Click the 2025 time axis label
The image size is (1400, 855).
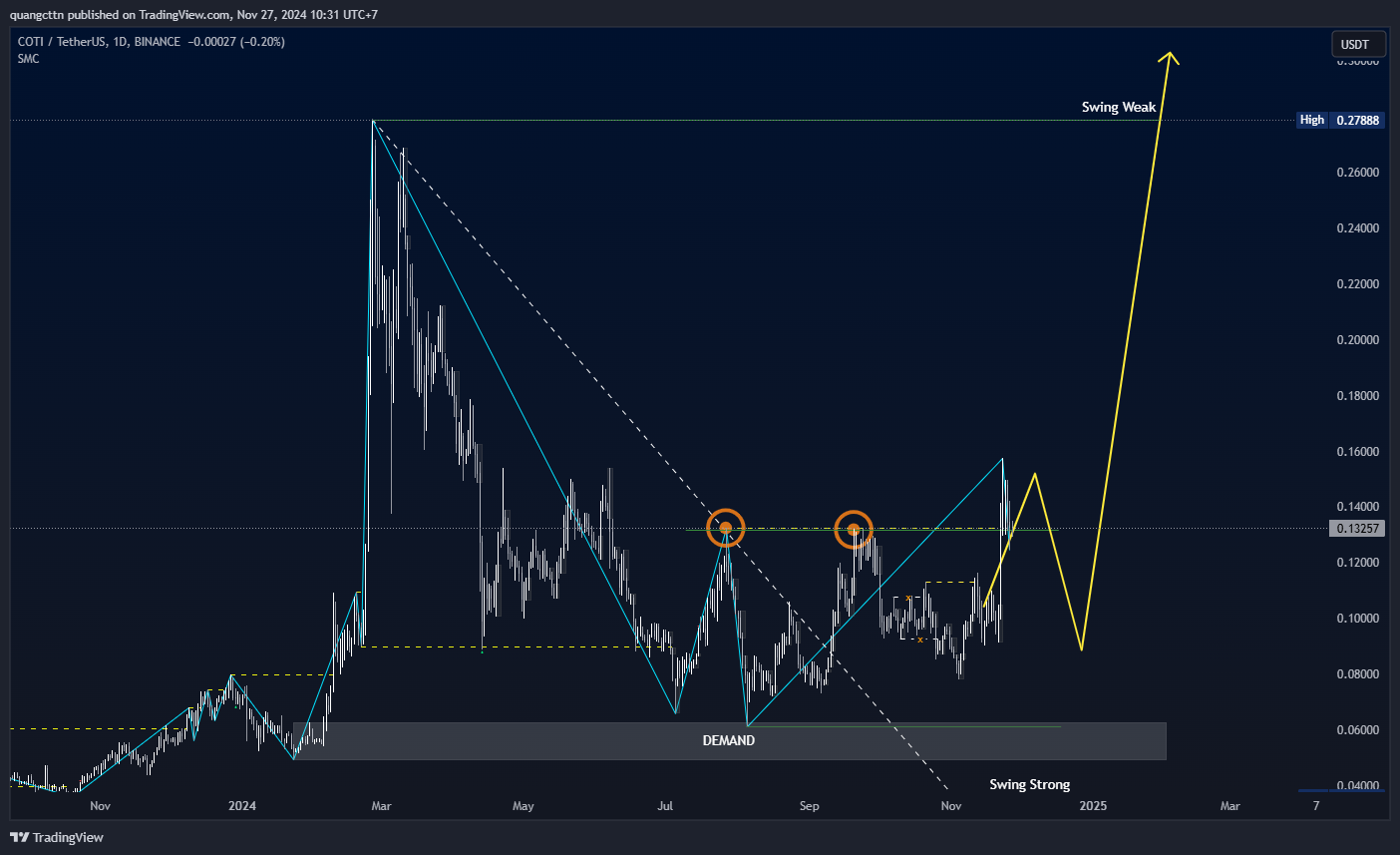point(1093,806)
